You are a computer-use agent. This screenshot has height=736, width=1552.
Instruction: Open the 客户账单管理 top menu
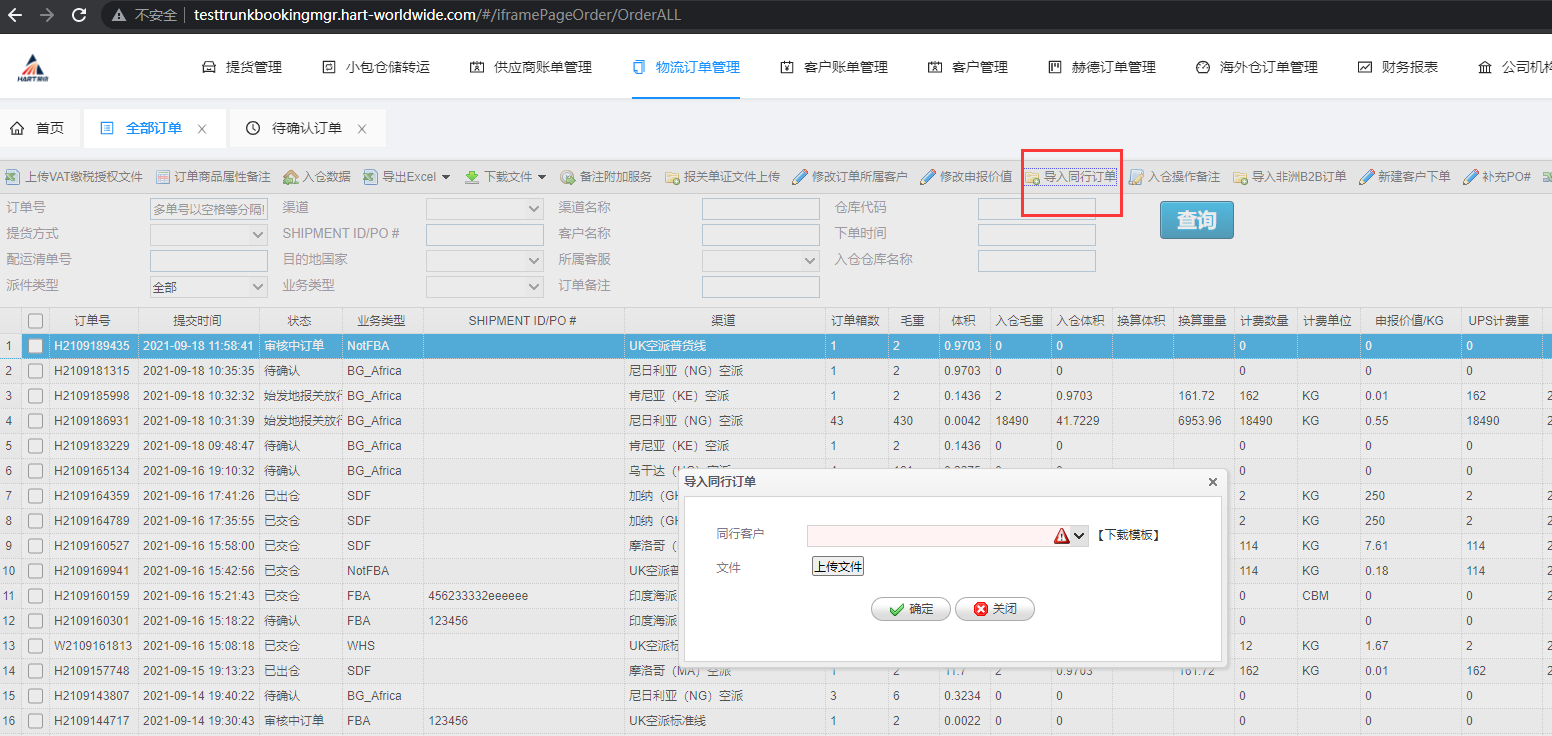coord(833,67)
